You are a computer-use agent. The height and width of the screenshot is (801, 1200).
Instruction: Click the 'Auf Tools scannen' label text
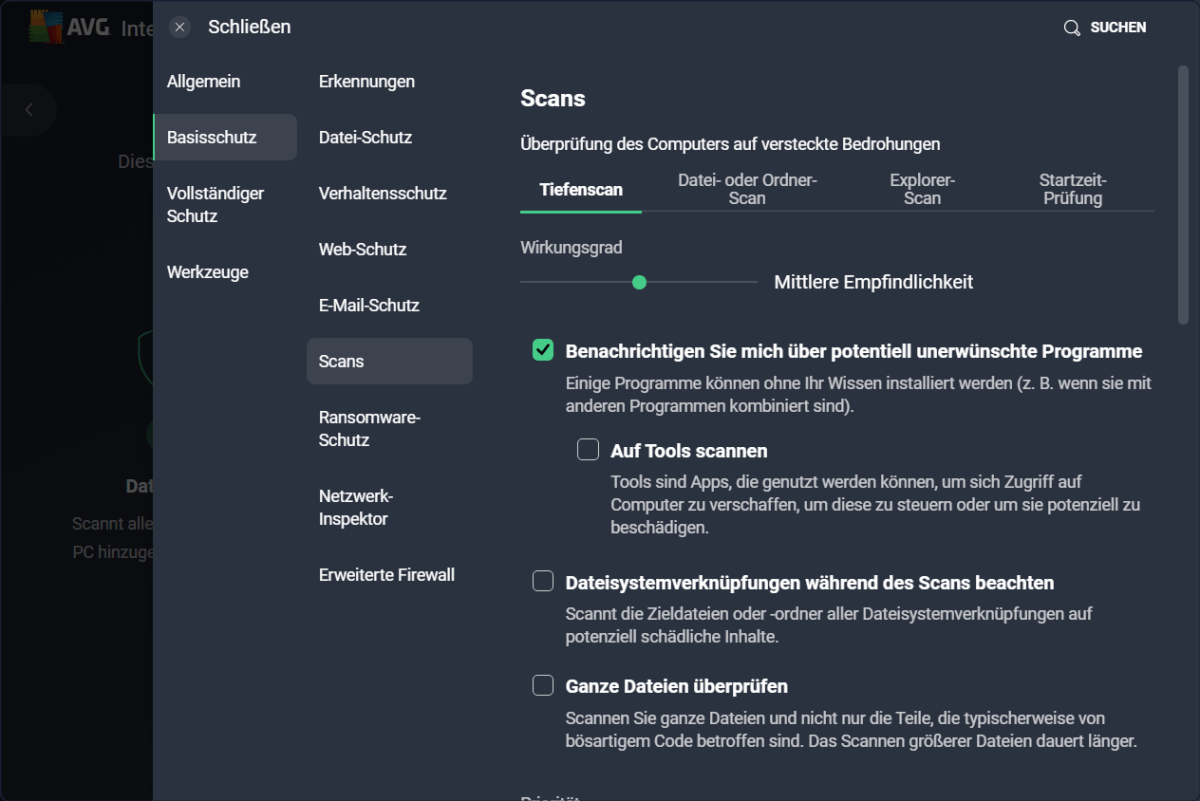pyautogui.click(x=689, y=451)
